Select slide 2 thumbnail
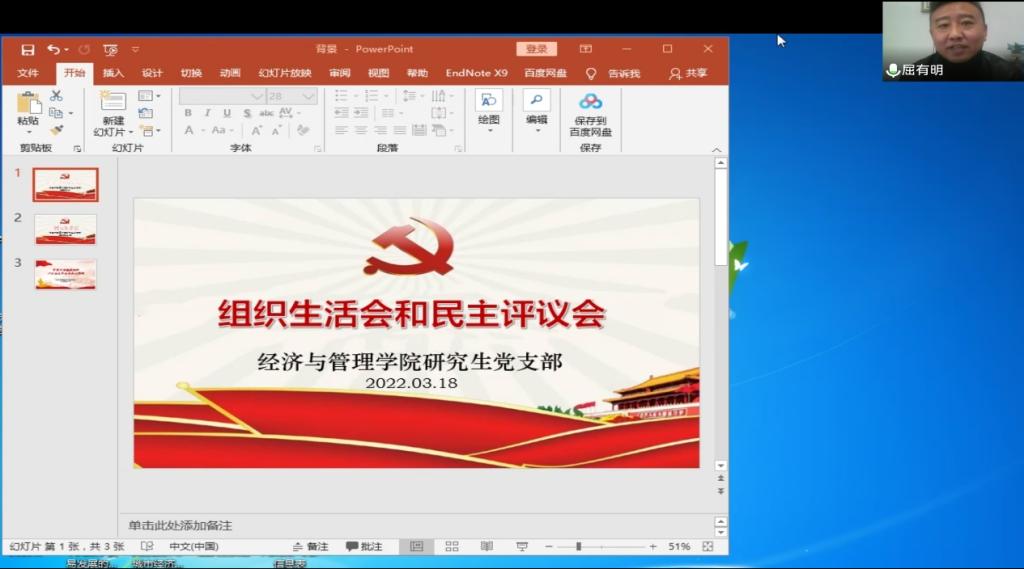The height and width of the screenshot is (569, 1024). 65,229
